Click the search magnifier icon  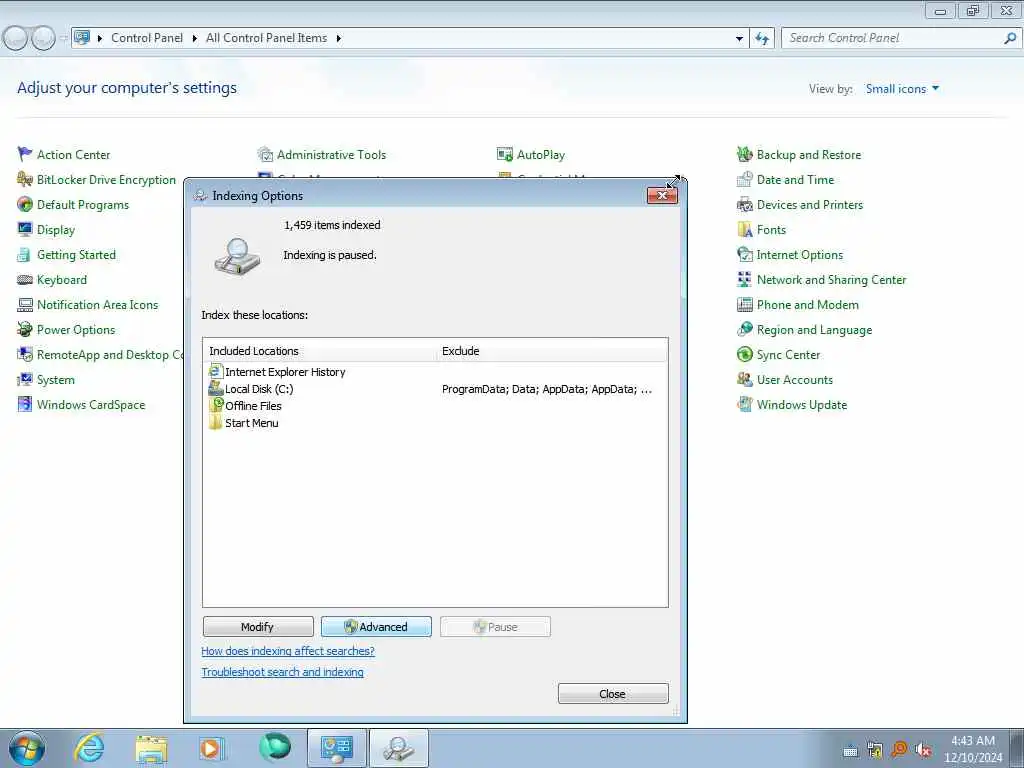[x=1010, y=38]
